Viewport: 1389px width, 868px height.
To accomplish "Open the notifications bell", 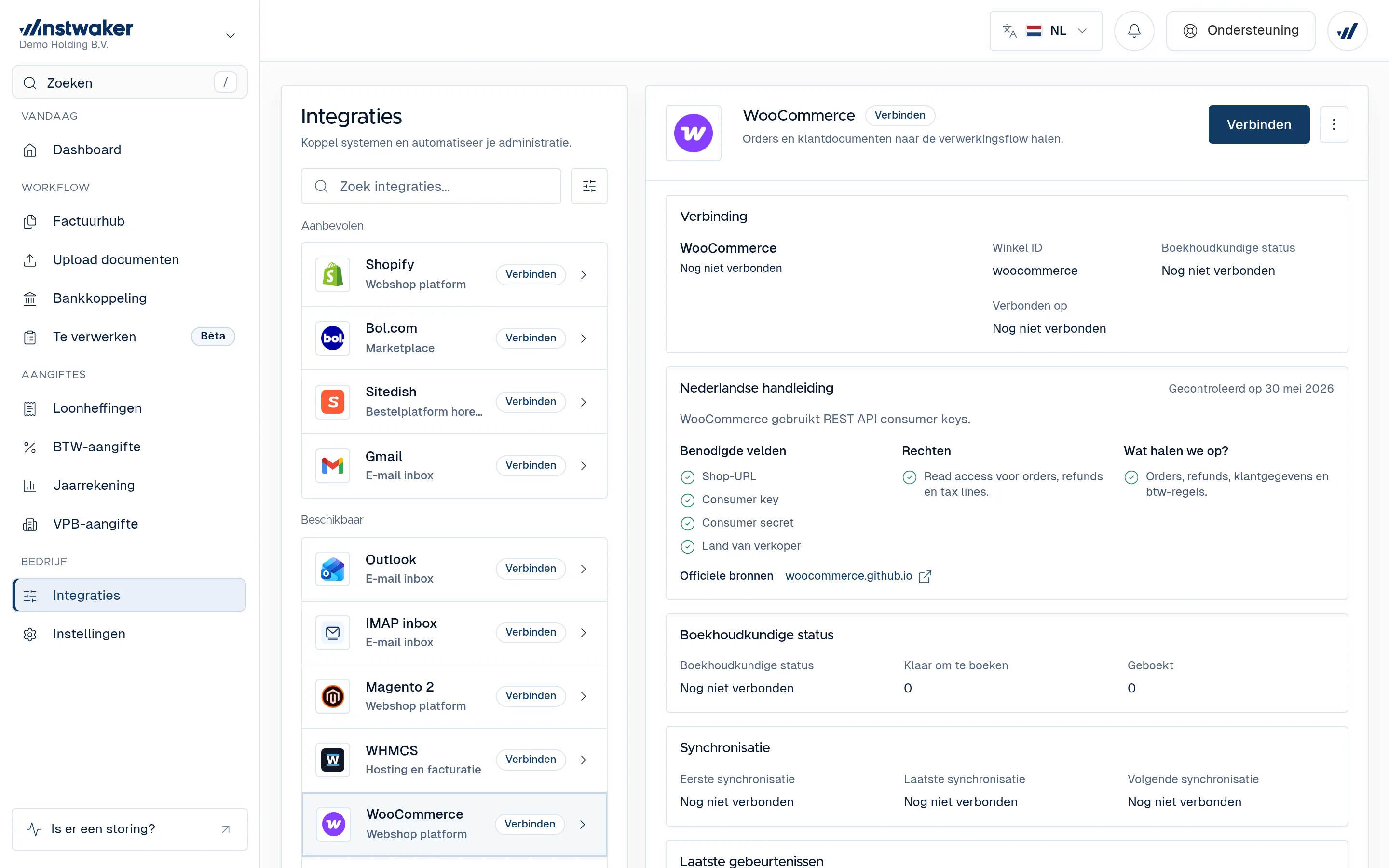I will tap(1133, 30).
